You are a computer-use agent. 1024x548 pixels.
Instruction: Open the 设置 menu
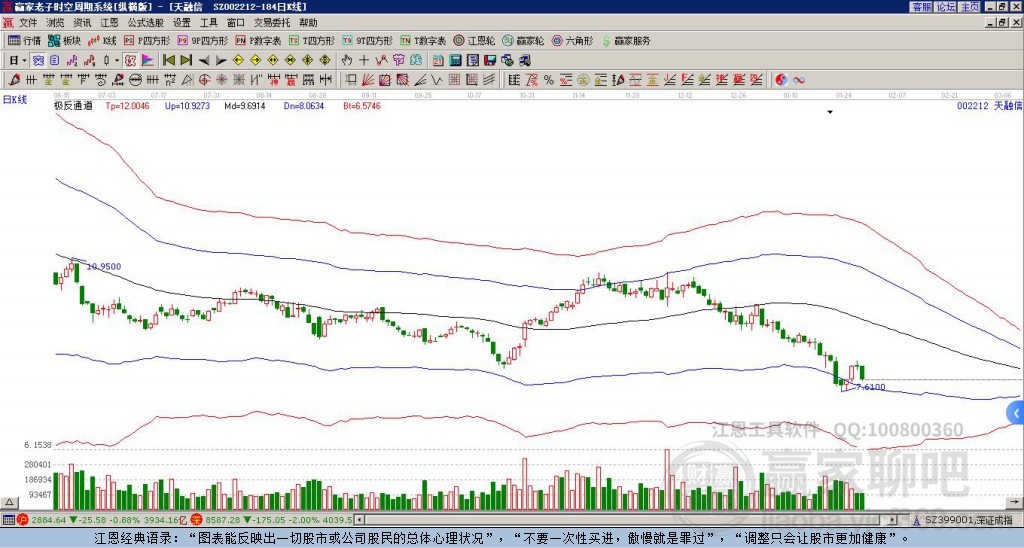coord(182,23)
